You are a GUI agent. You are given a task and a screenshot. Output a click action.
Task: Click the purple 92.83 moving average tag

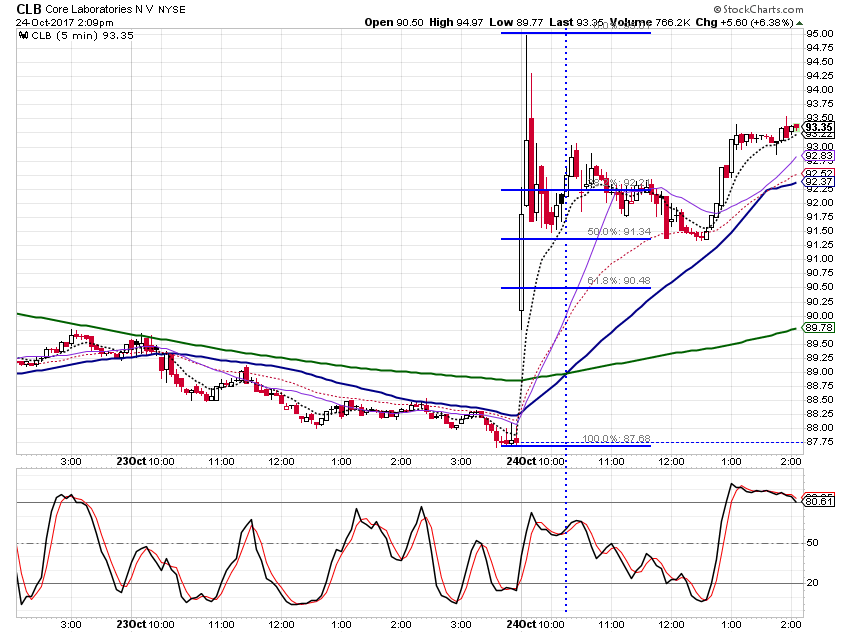(x=819, y=156)
